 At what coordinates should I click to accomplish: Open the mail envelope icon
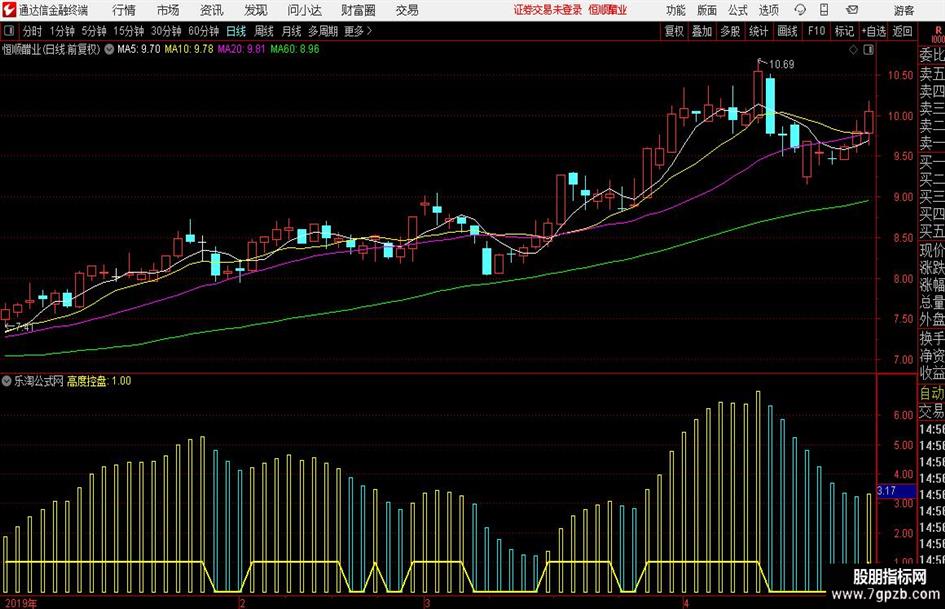coord(852,10)
